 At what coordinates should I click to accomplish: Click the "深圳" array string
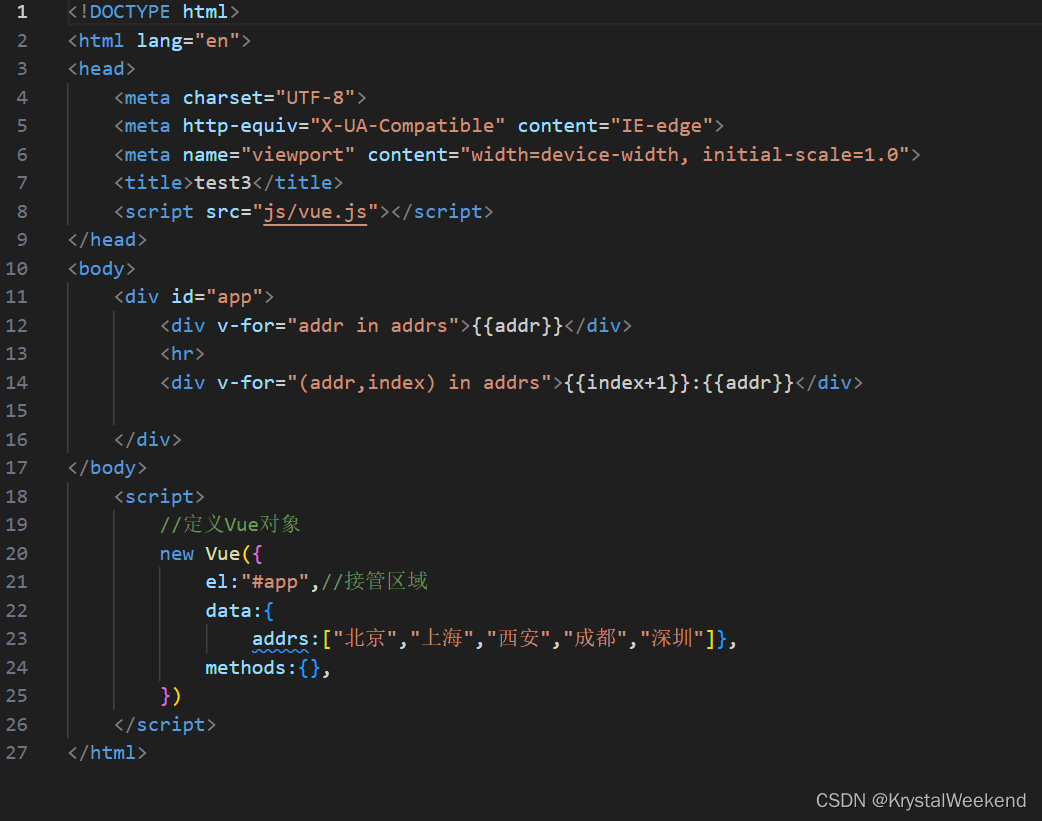tap(672, 639)
